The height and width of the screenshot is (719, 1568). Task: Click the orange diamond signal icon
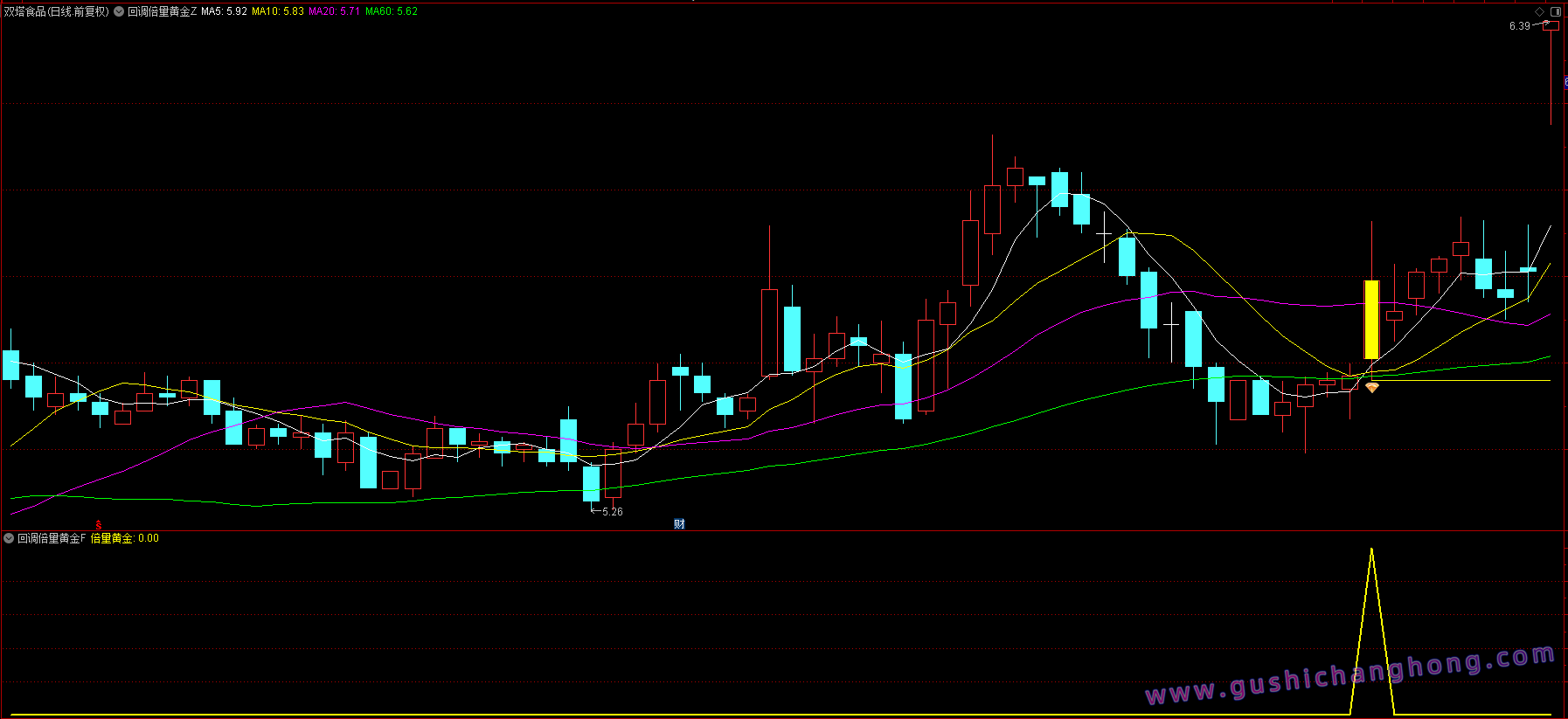pos(1371,387)
